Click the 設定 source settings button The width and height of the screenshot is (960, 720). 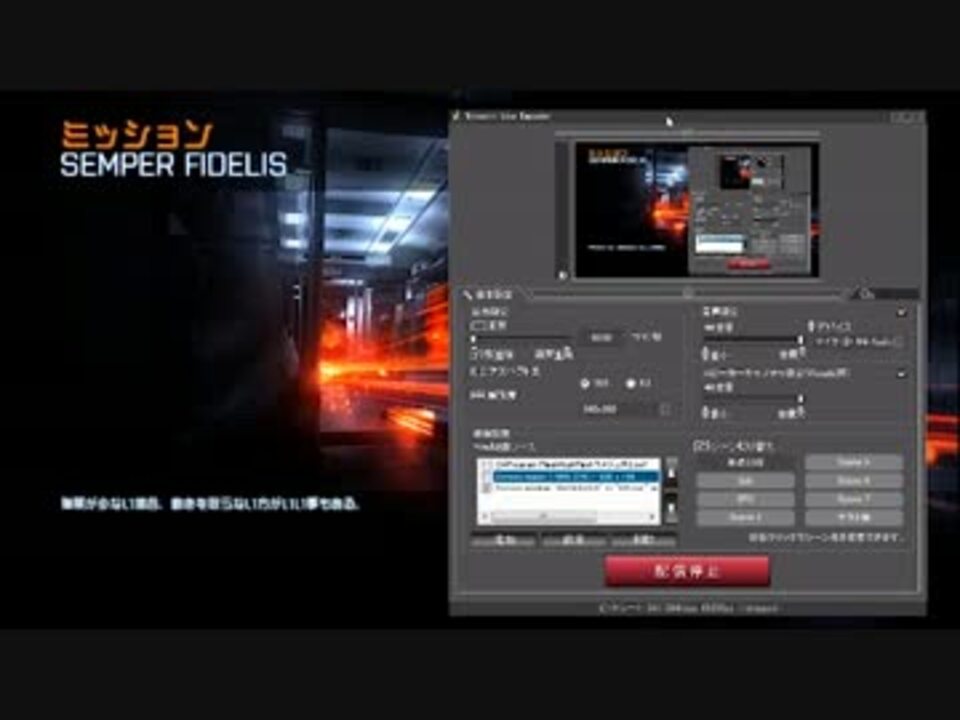coord(643,541)
